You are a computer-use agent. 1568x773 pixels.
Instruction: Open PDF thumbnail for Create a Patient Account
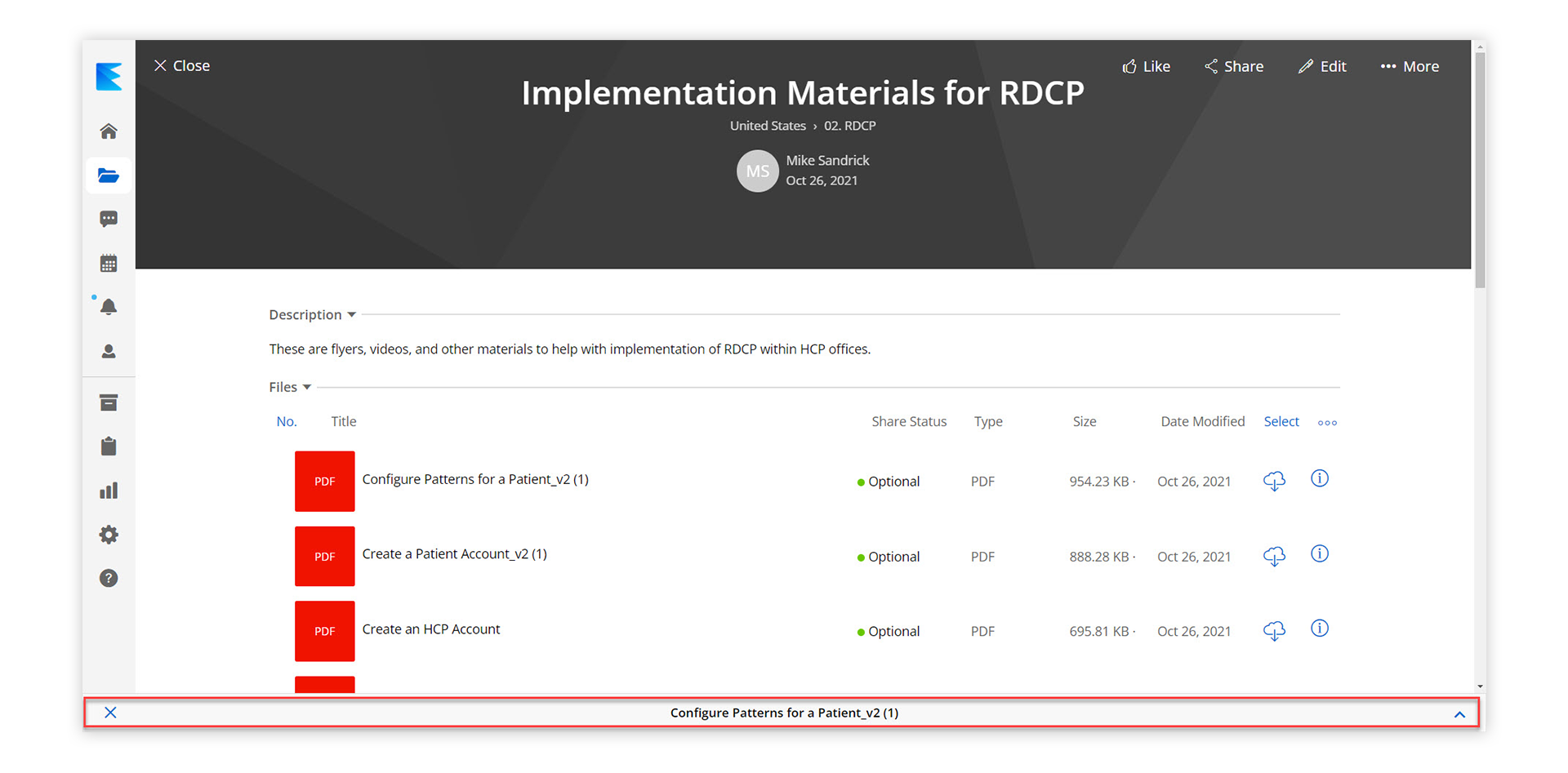(324, 556)
